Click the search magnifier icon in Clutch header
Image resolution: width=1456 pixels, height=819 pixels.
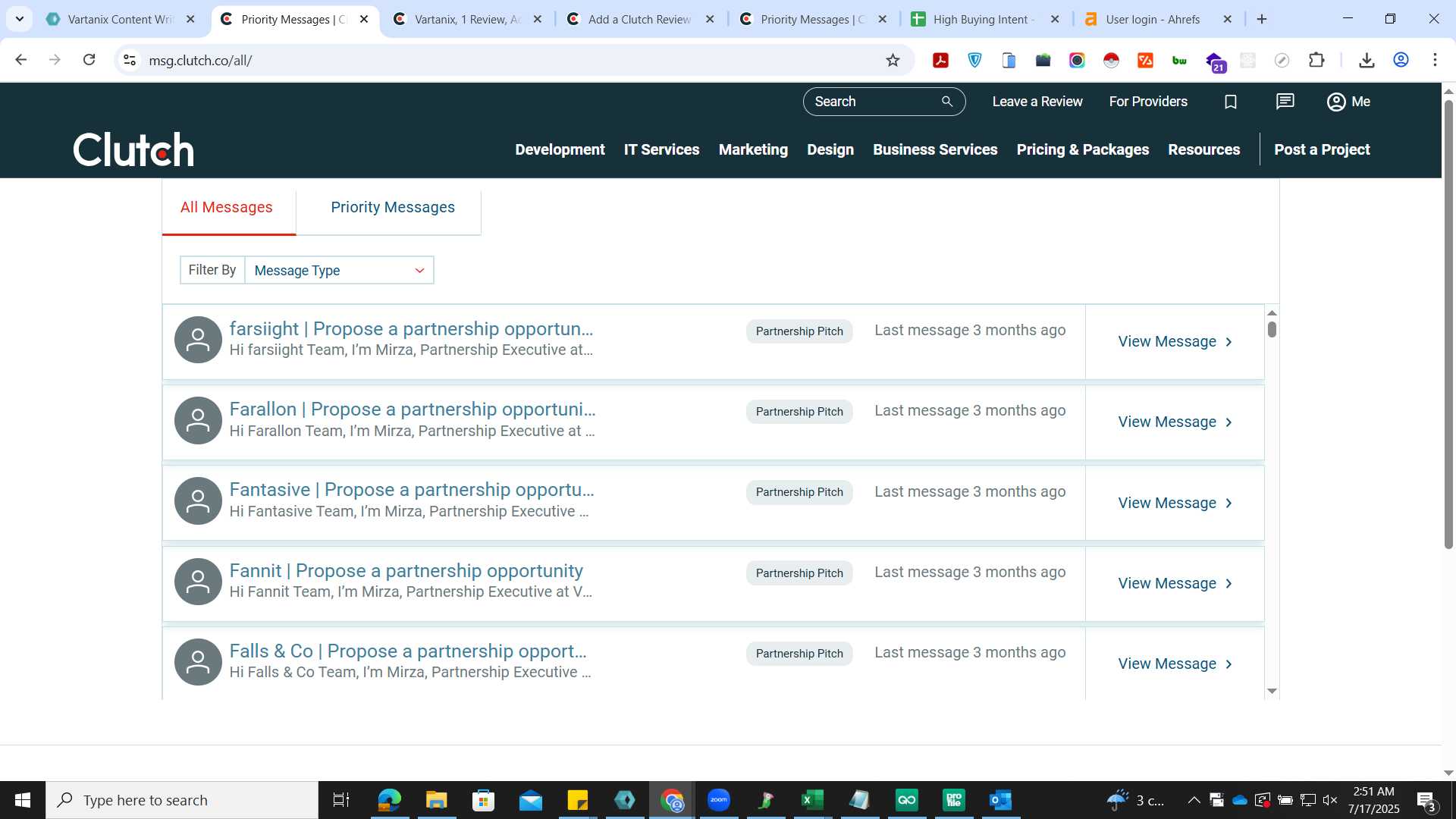(x=946, y=102)
